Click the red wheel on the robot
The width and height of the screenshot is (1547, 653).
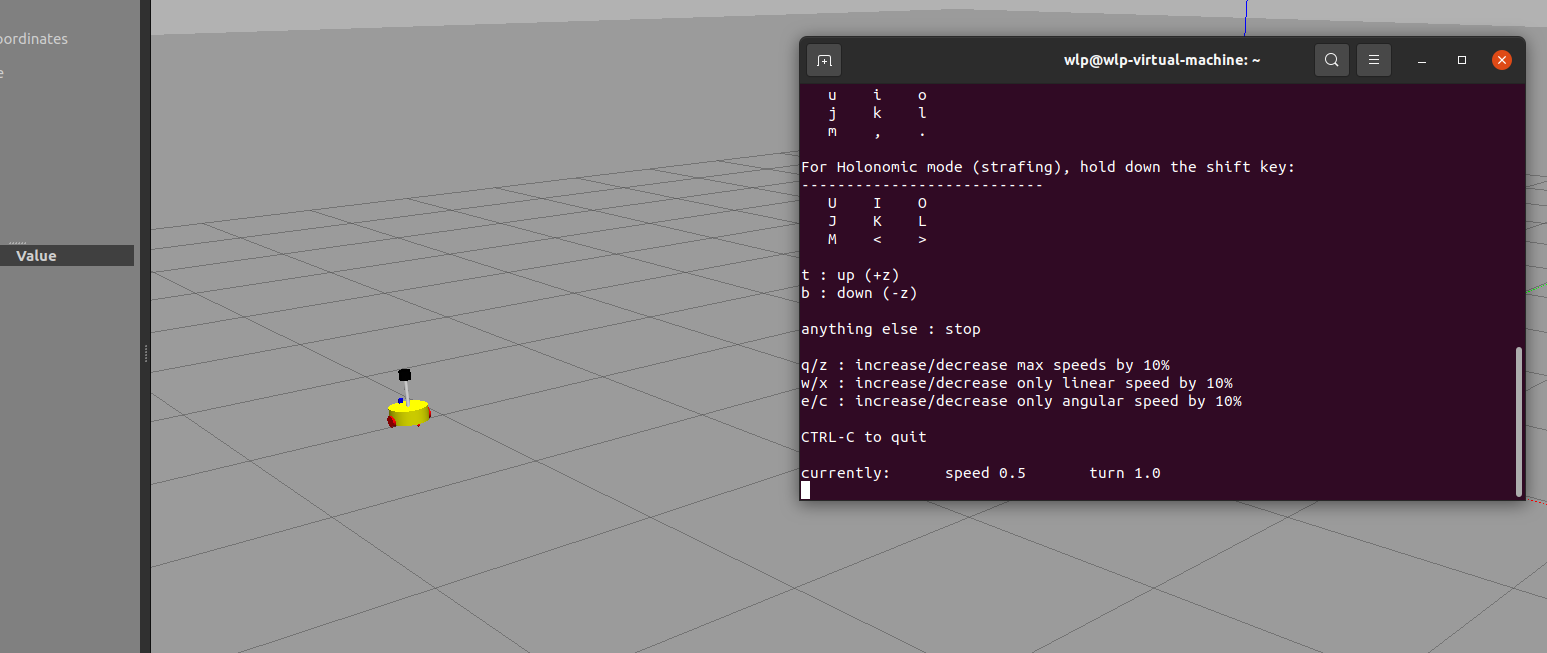393,421
